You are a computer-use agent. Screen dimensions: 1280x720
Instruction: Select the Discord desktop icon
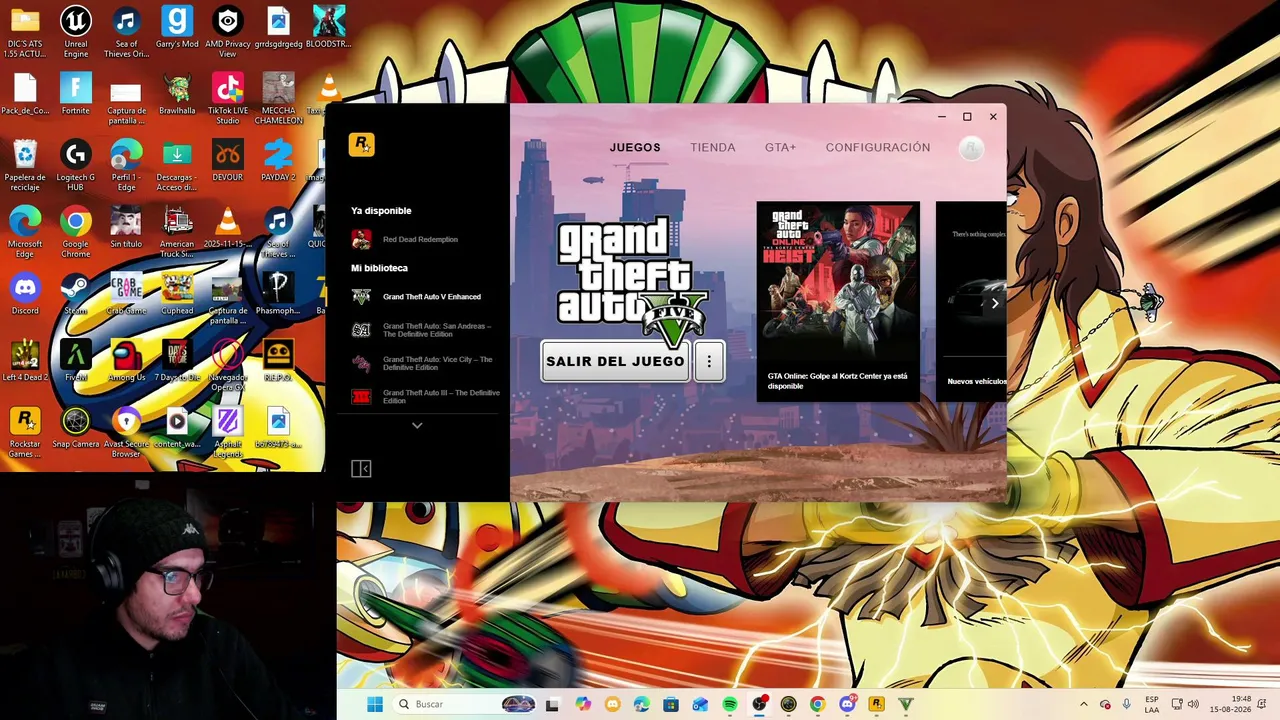pyautogui.click(x=25, y=294)
